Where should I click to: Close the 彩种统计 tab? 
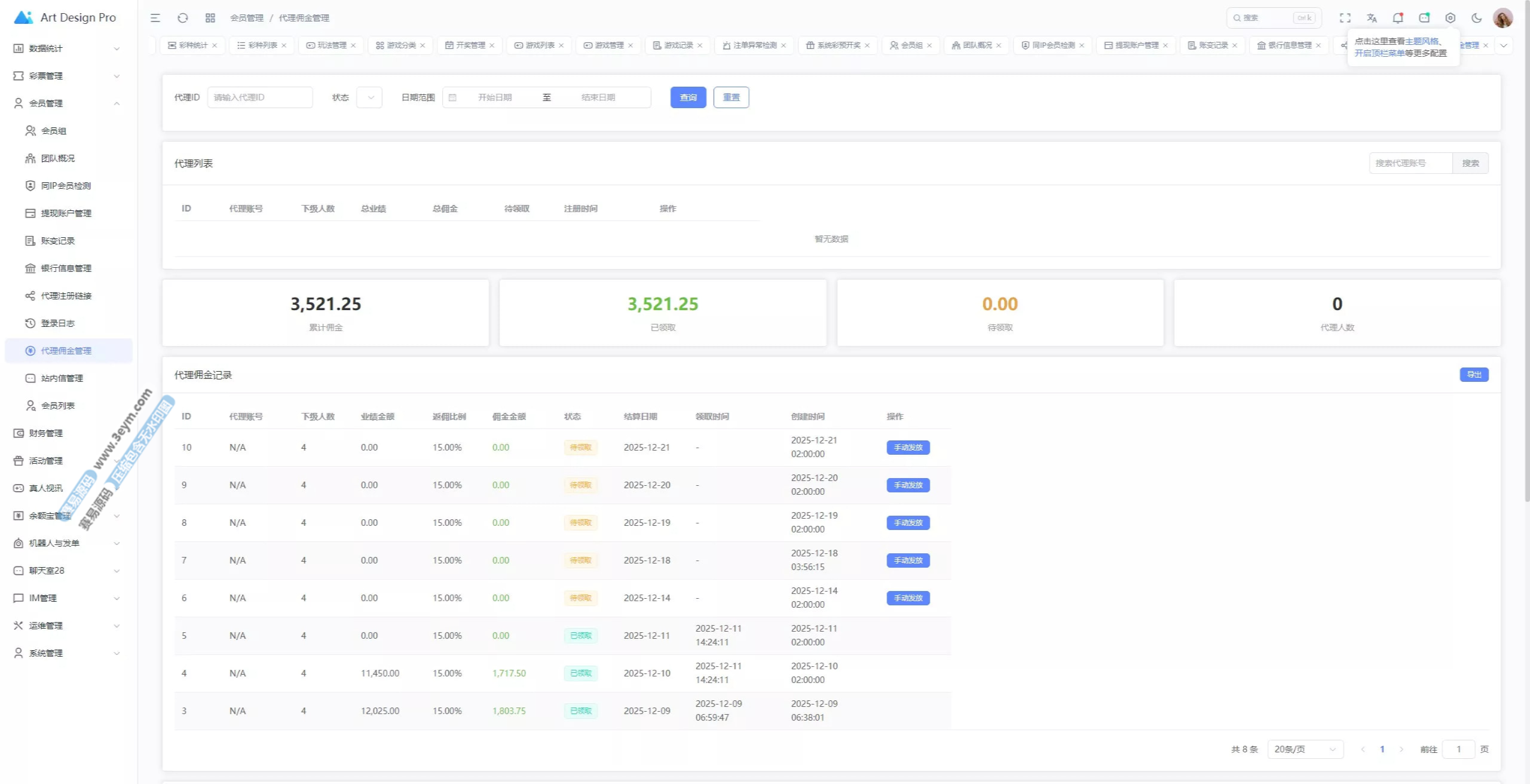click(215, 45)
